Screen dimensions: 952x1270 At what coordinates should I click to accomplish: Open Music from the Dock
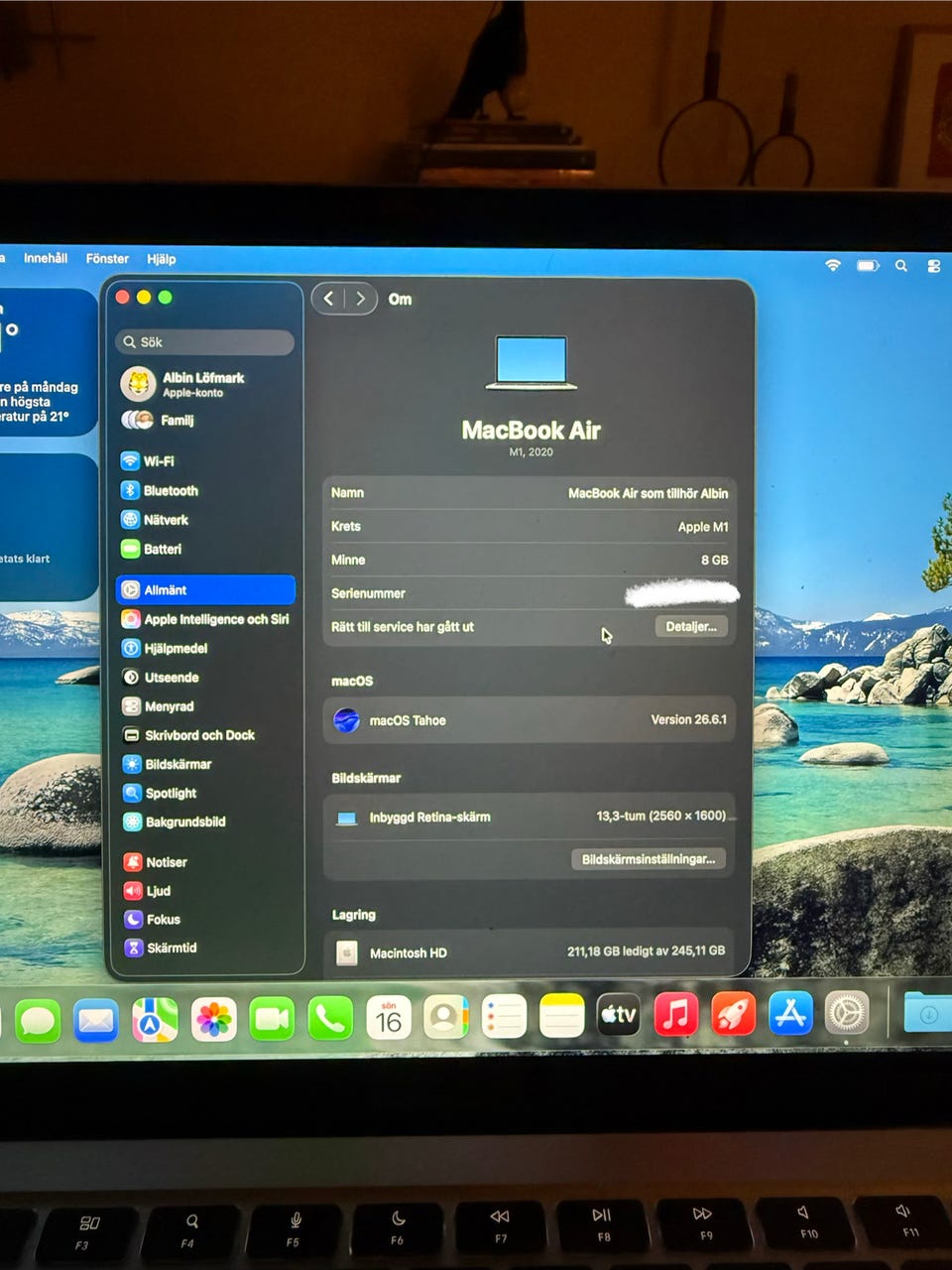coord(676,1015)
